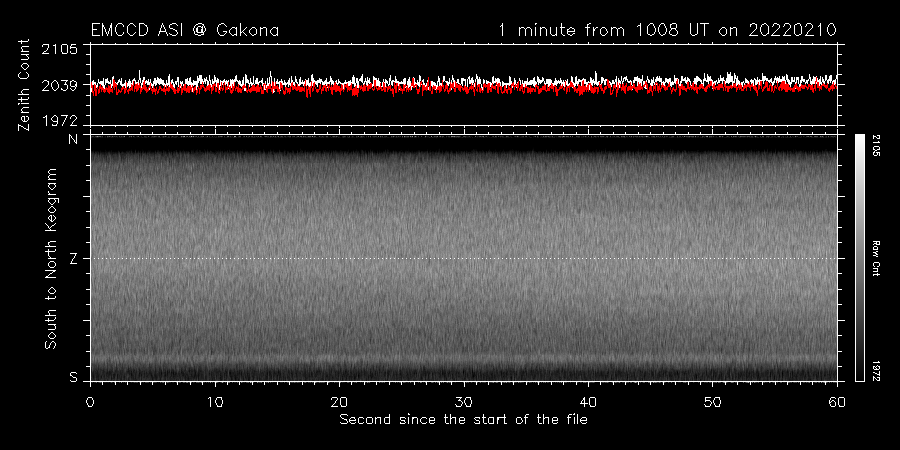The height and width of the screenshot is (450, 900).
Task: Click the '1 minute from 1008 UT on 20220210' header
Action: click(668, 30)
